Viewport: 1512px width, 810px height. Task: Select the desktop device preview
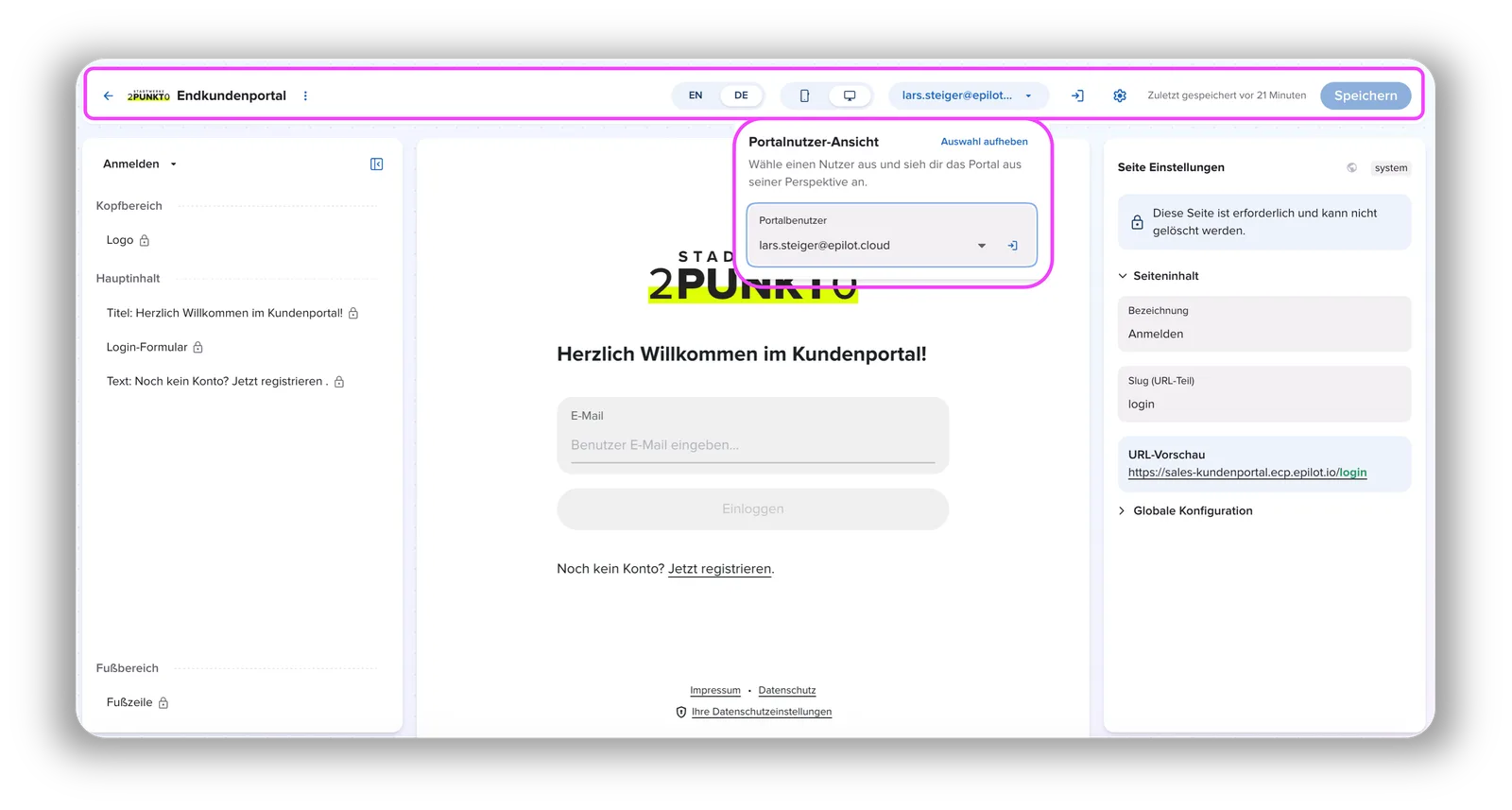(x=850, y=95)
